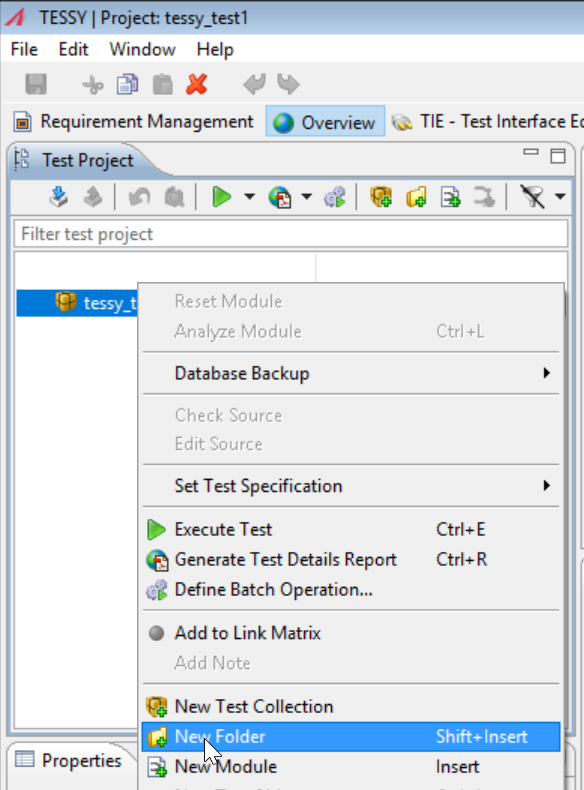Screen dimensions: 584x790
Task: Click Generate Test Details Report toolbar icon
Action: [x=280, y=197]
